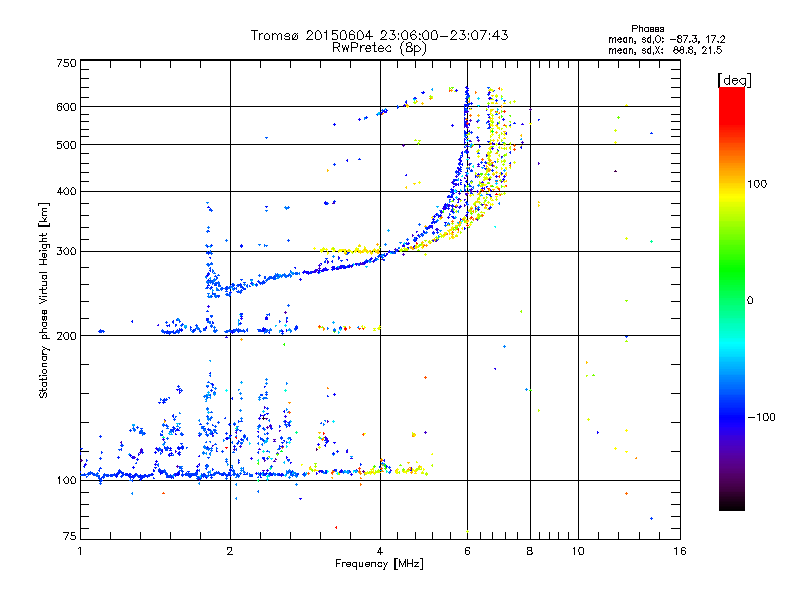Click the x-axis '1' tick label

(x=80, y=551)
